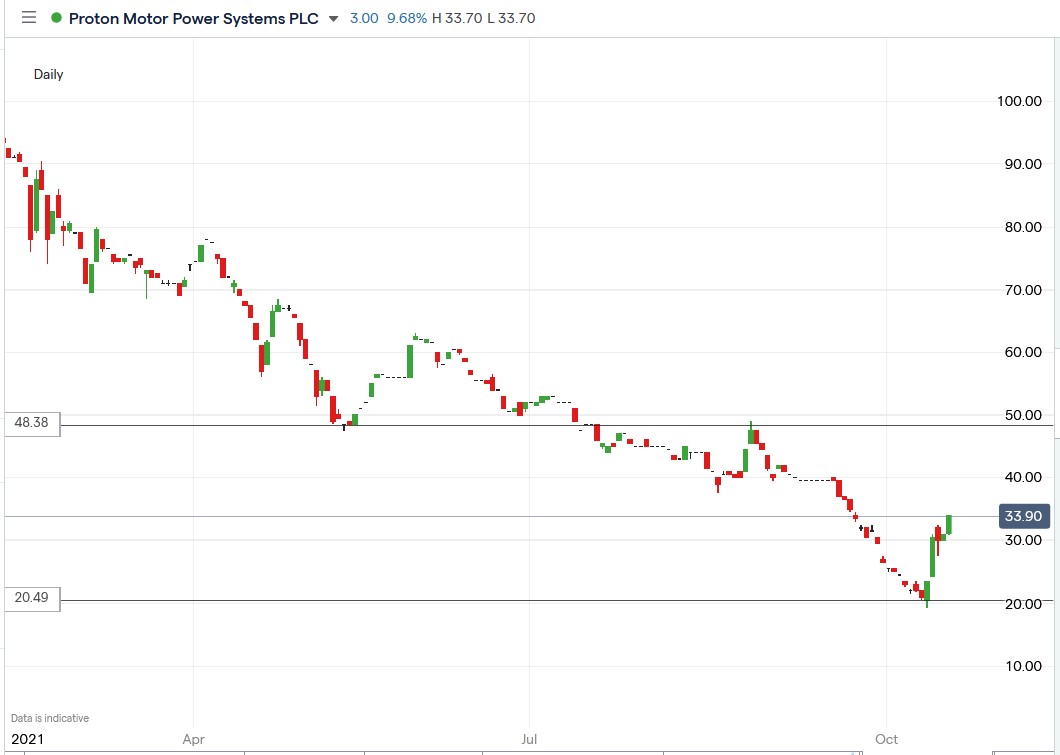The image size is (1060, 755).
Task: Open the hamburger navigation menu
Action: click(29, 18)
